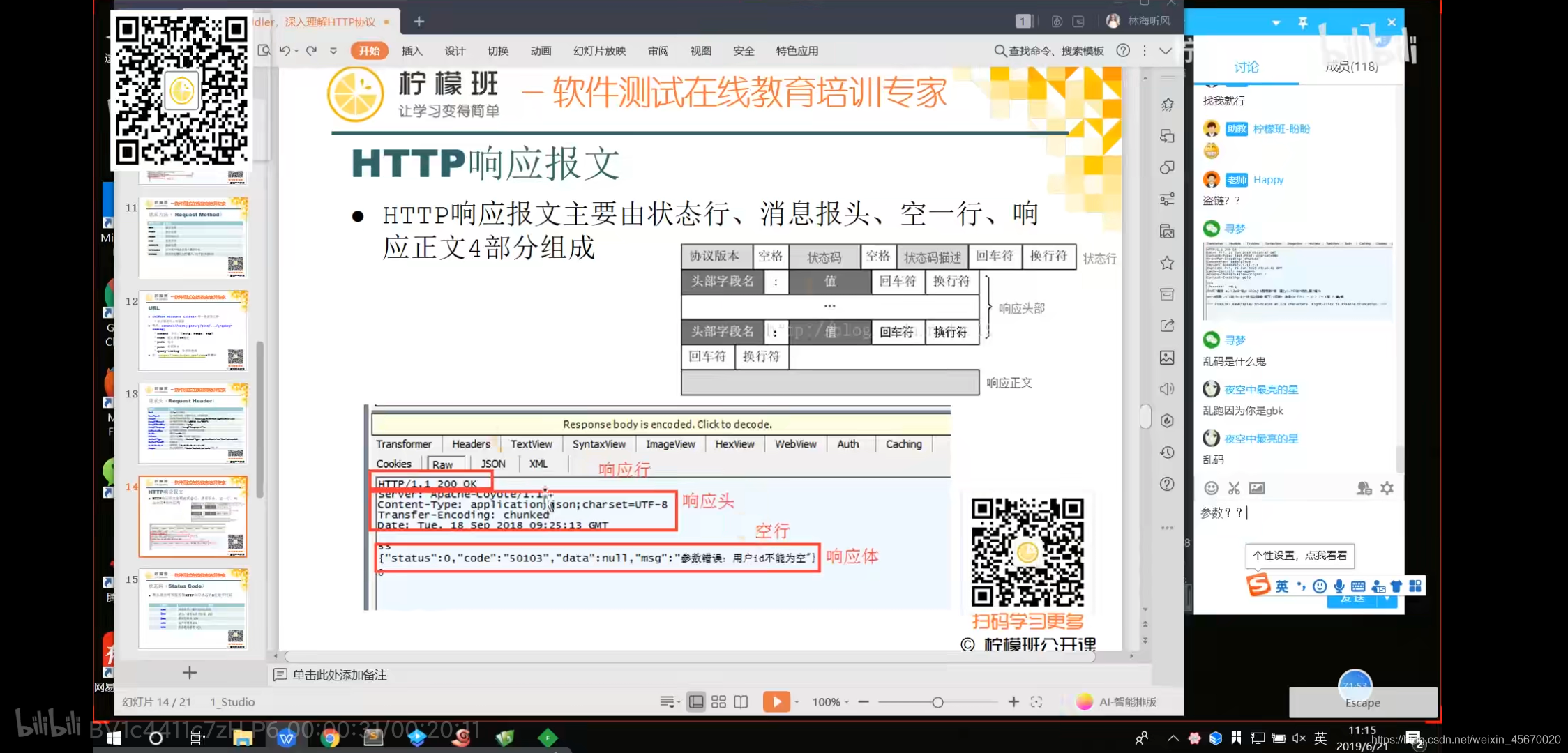
Task: Toggle the pin icon on chat window
Action: (x=1303, y=22)
